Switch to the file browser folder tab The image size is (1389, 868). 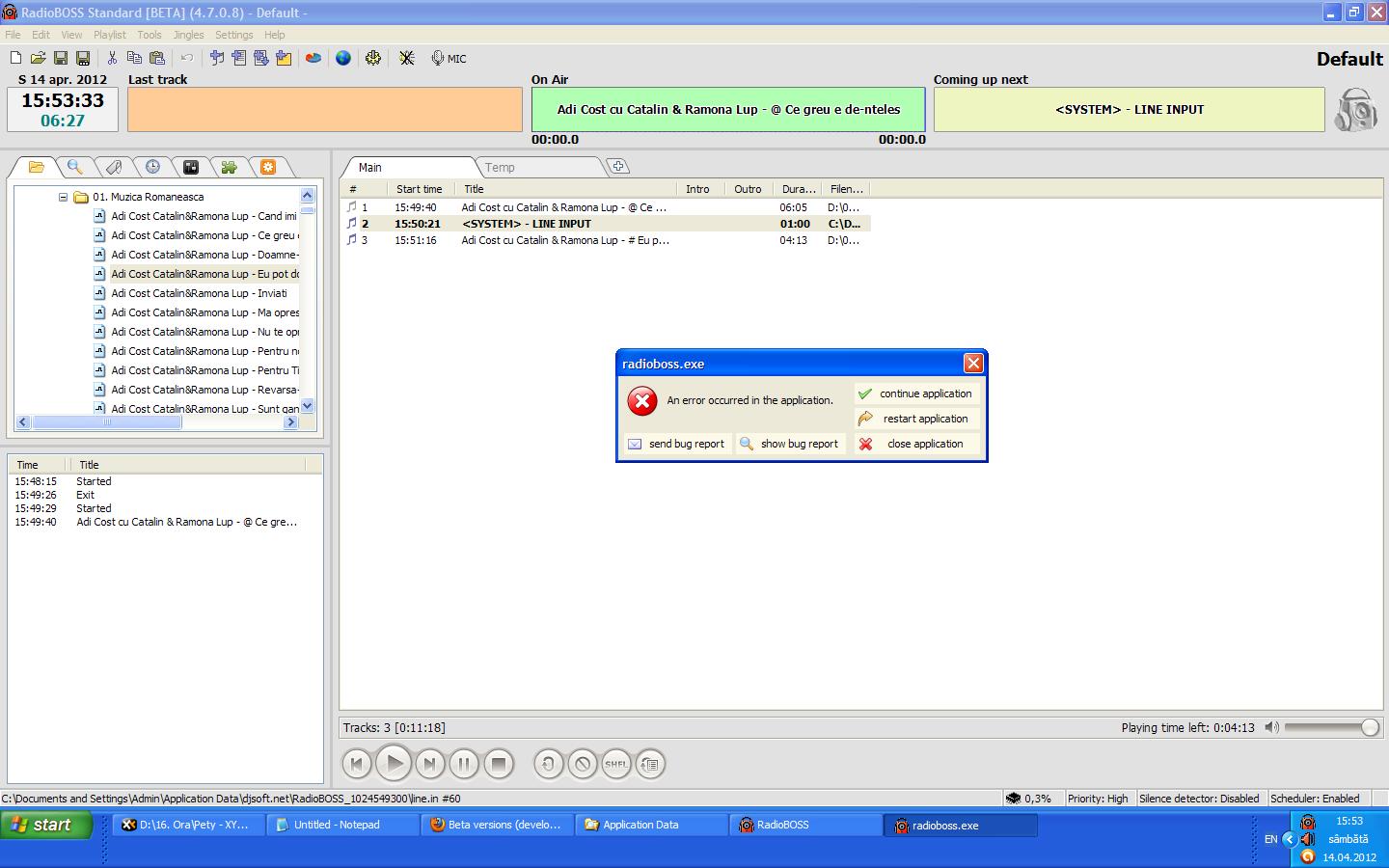pos(36,167)
